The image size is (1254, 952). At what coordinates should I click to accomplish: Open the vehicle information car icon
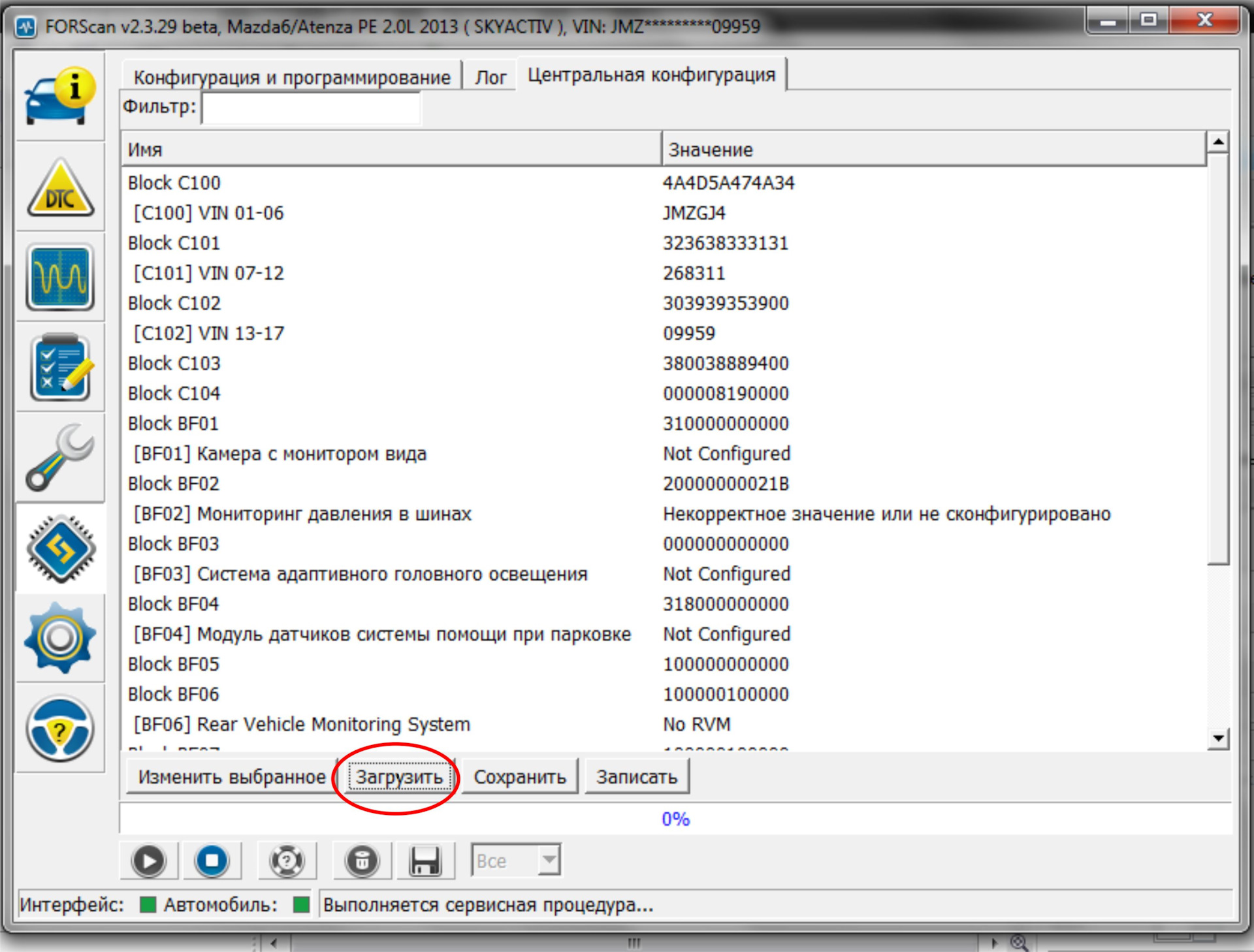[x=60, y=97]
